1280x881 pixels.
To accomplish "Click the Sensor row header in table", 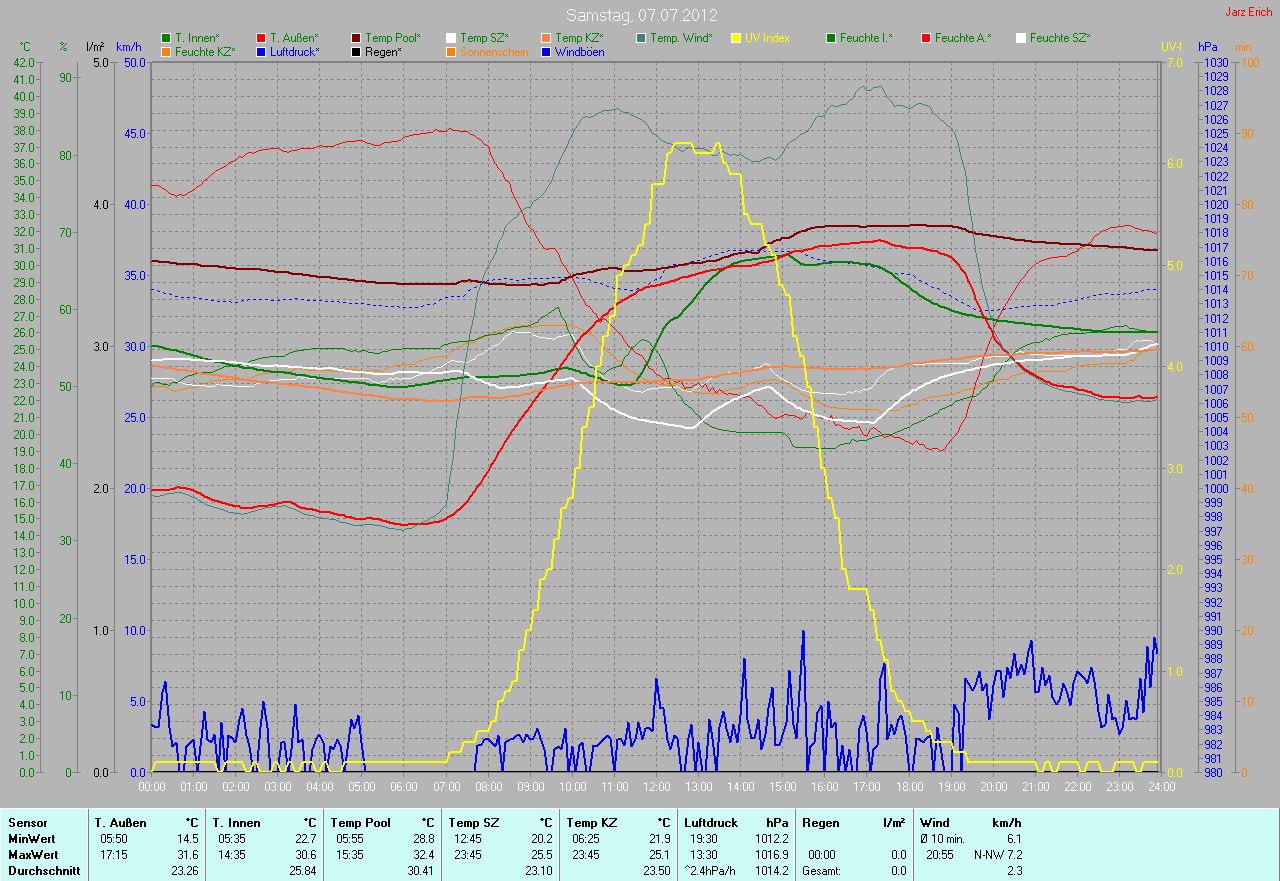I will (x=27, y=823).
